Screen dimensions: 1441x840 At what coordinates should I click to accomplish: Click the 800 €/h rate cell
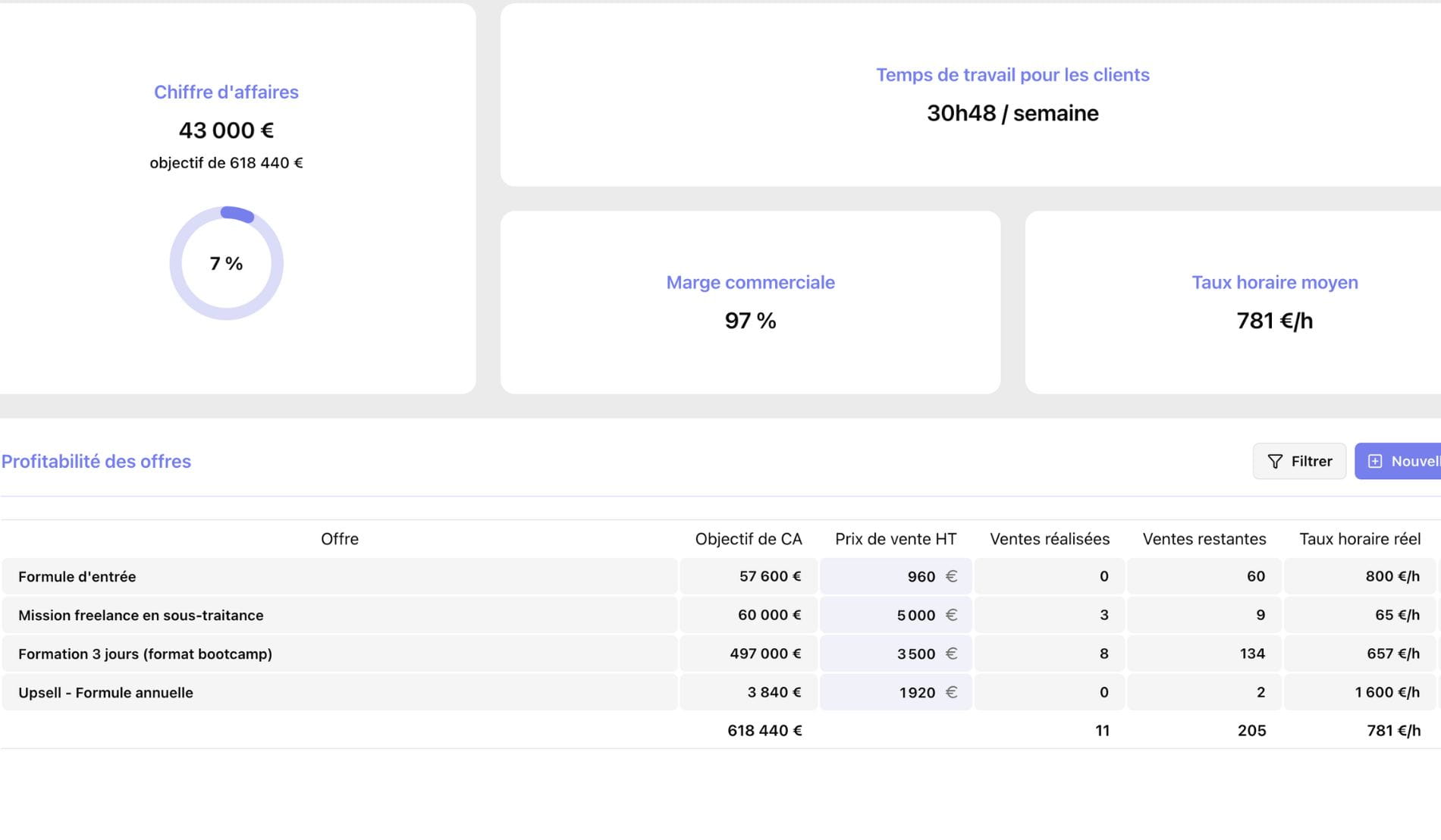(1360, 576)
